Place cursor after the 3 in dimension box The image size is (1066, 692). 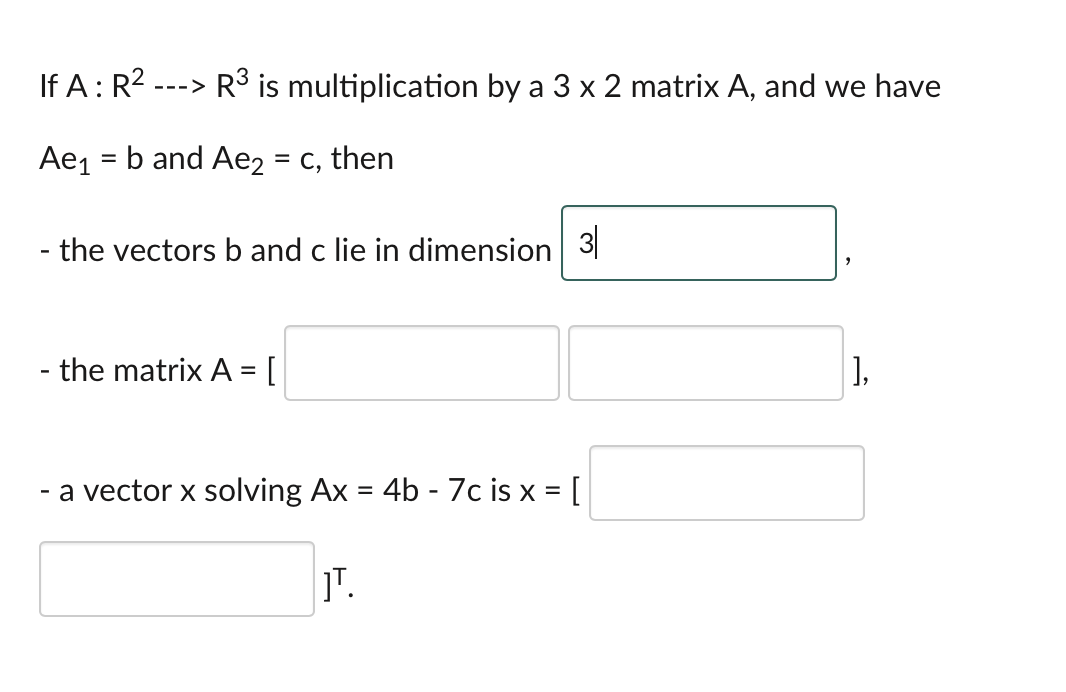click(x=594, y=243)
